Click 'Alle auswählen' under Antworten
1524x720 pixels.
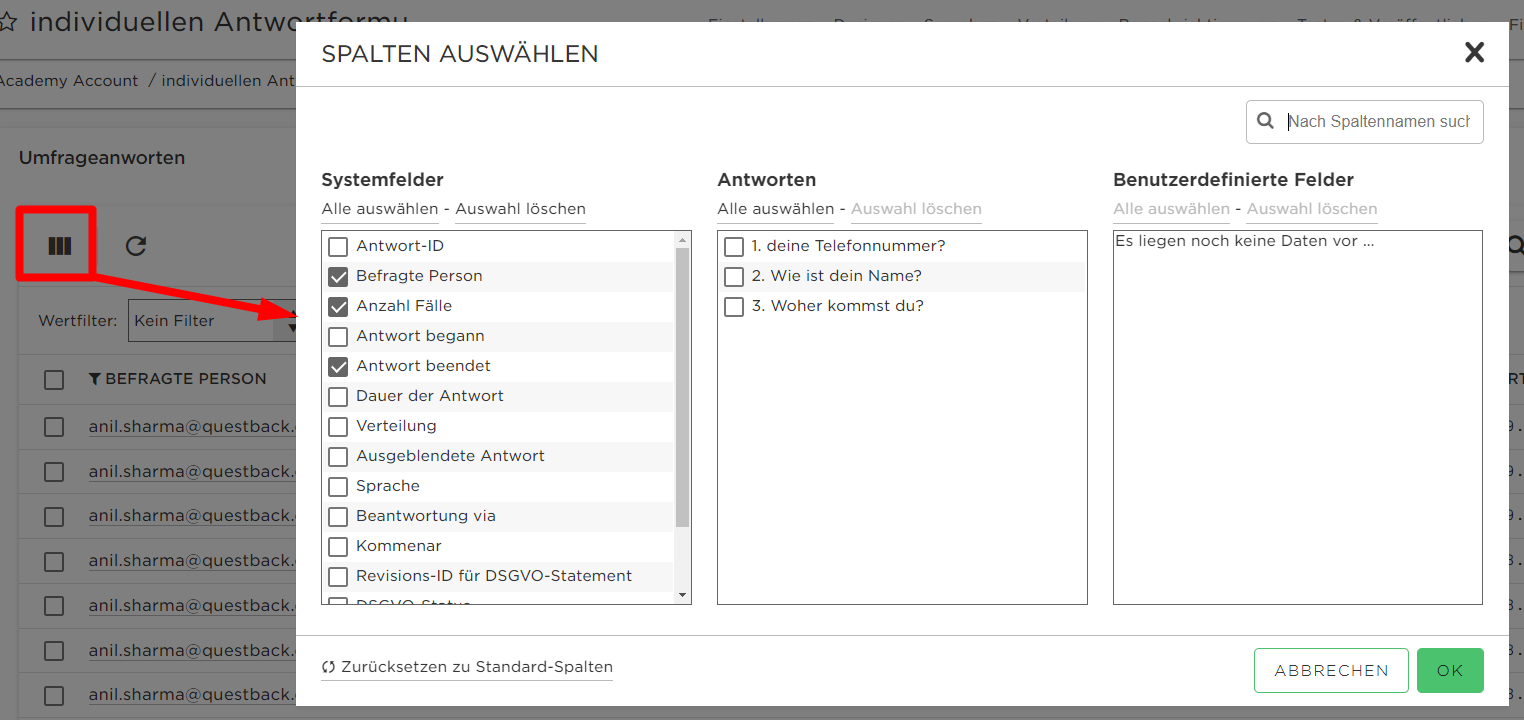[x=776, y=209]
